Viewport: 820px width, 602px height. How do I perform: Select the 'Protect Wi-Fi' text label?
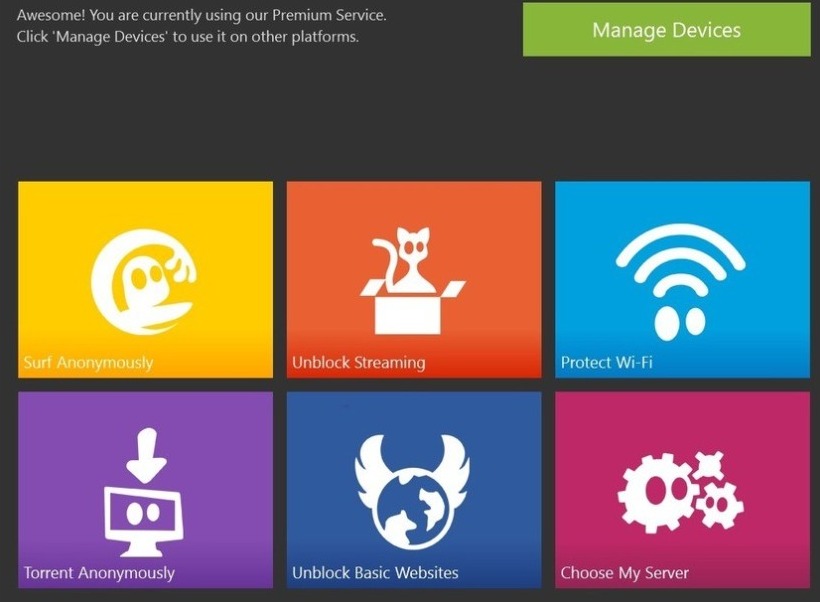coord(606,362)
